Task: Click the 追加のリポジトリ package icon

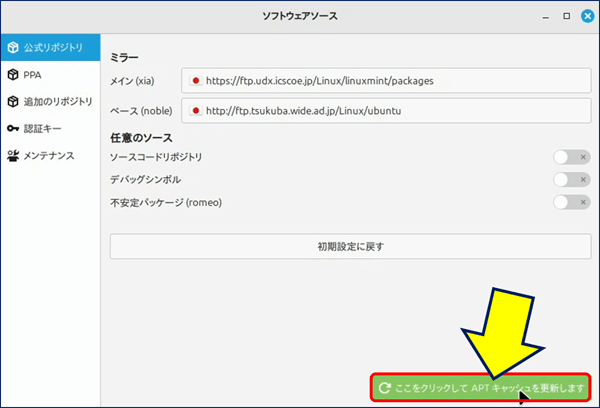Action: 13,101
